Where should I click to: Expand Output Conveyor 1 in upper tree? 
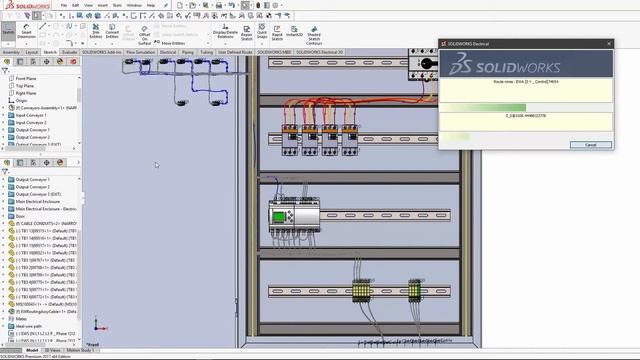click(3, 130)
